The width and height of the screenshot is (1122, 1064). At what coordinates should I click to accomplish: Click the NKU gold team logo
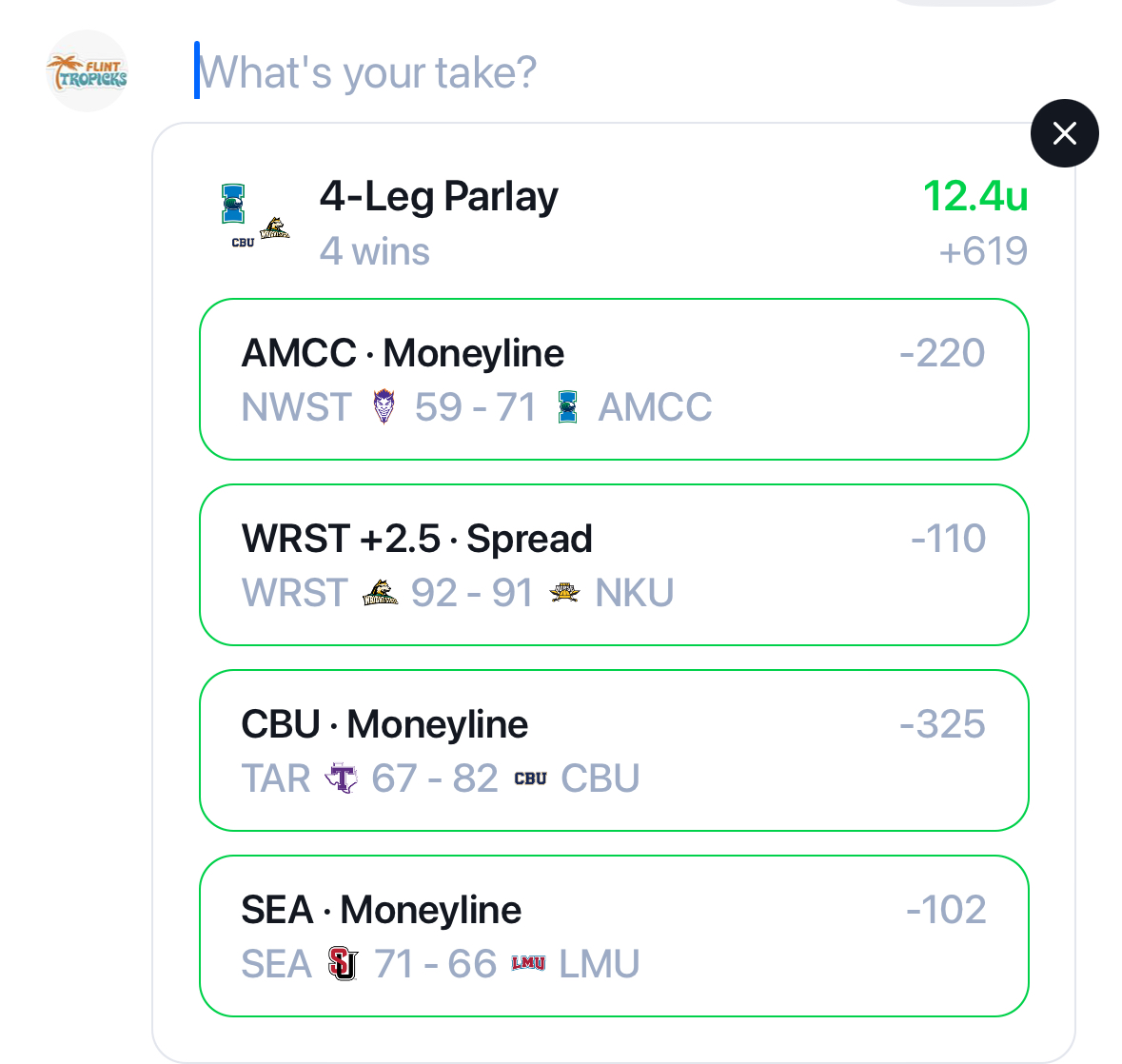click(564, 593)
